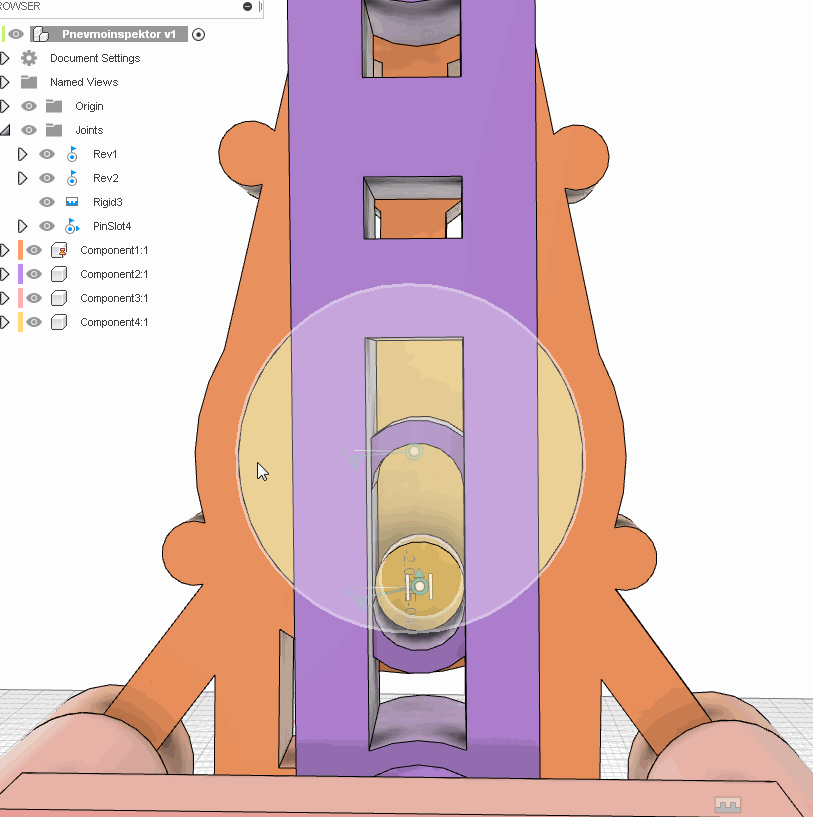The width and height of the screenshot is (813, 817).
Task: Hide Component2:1 with eye icon
Action: pos(34,274)
